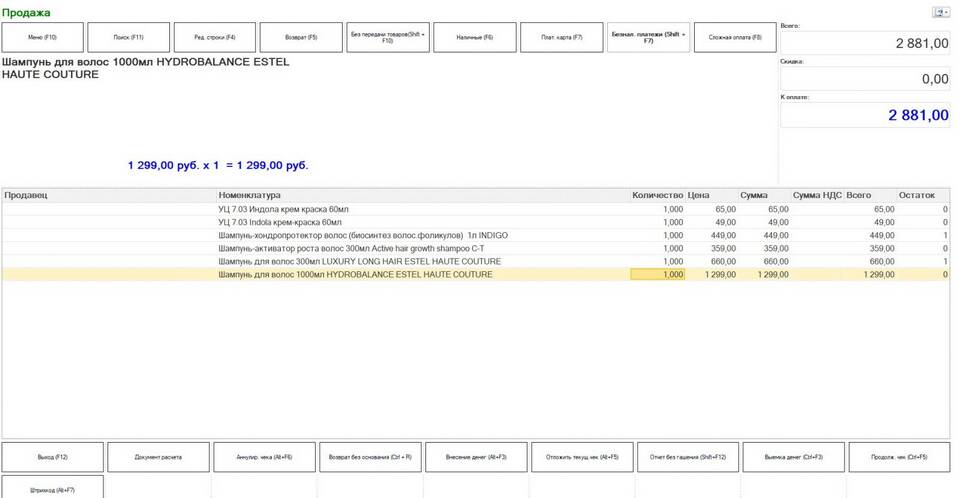Viewport: 960px width, 498px height.
Task: Sort by the Цена column header
Action: coord(699,195)
